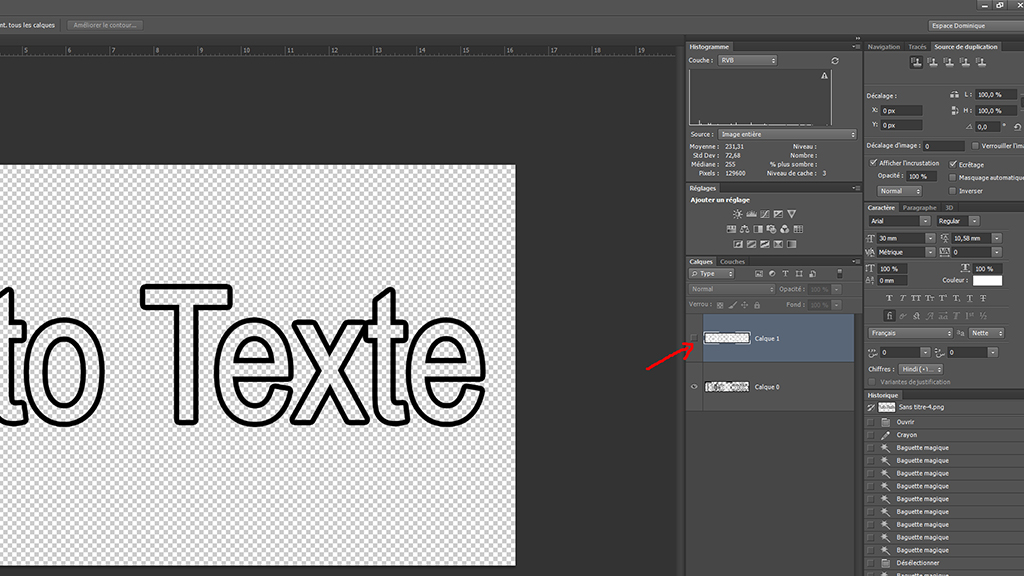Add a Photo Filter adjustment layer

point(771,229)
